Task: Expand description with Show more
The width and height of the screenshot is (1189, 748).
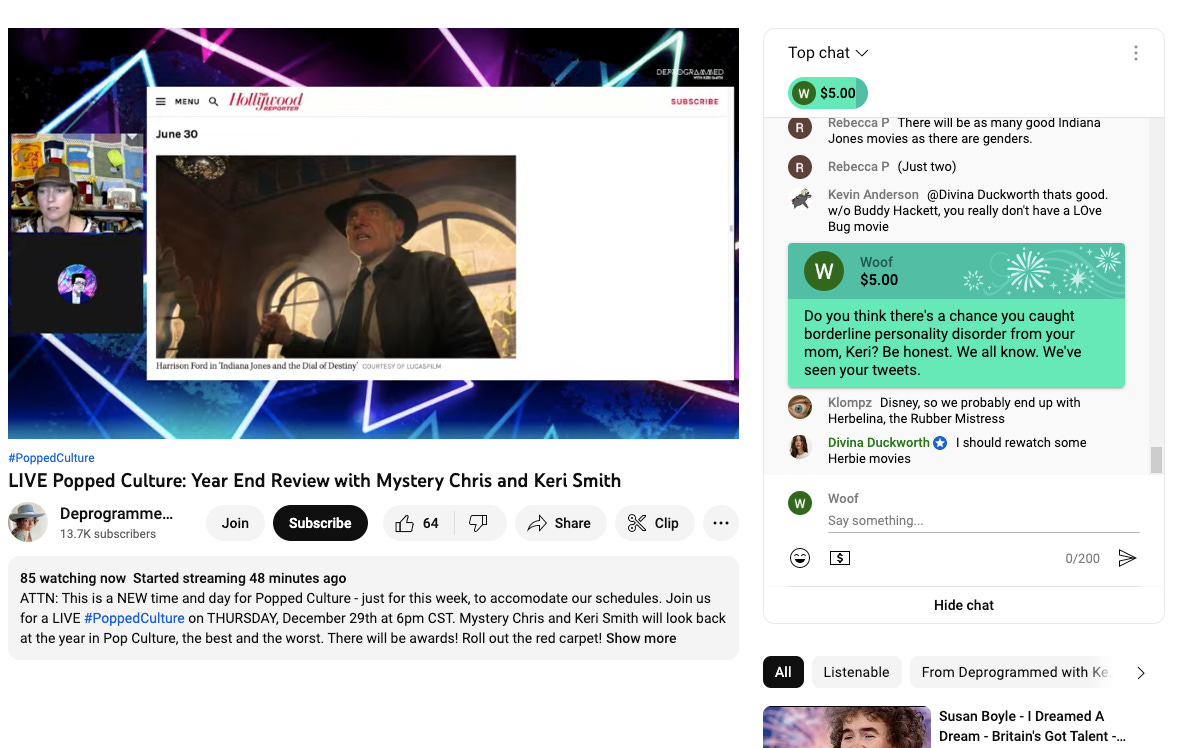Action: (x=641, y=639)
